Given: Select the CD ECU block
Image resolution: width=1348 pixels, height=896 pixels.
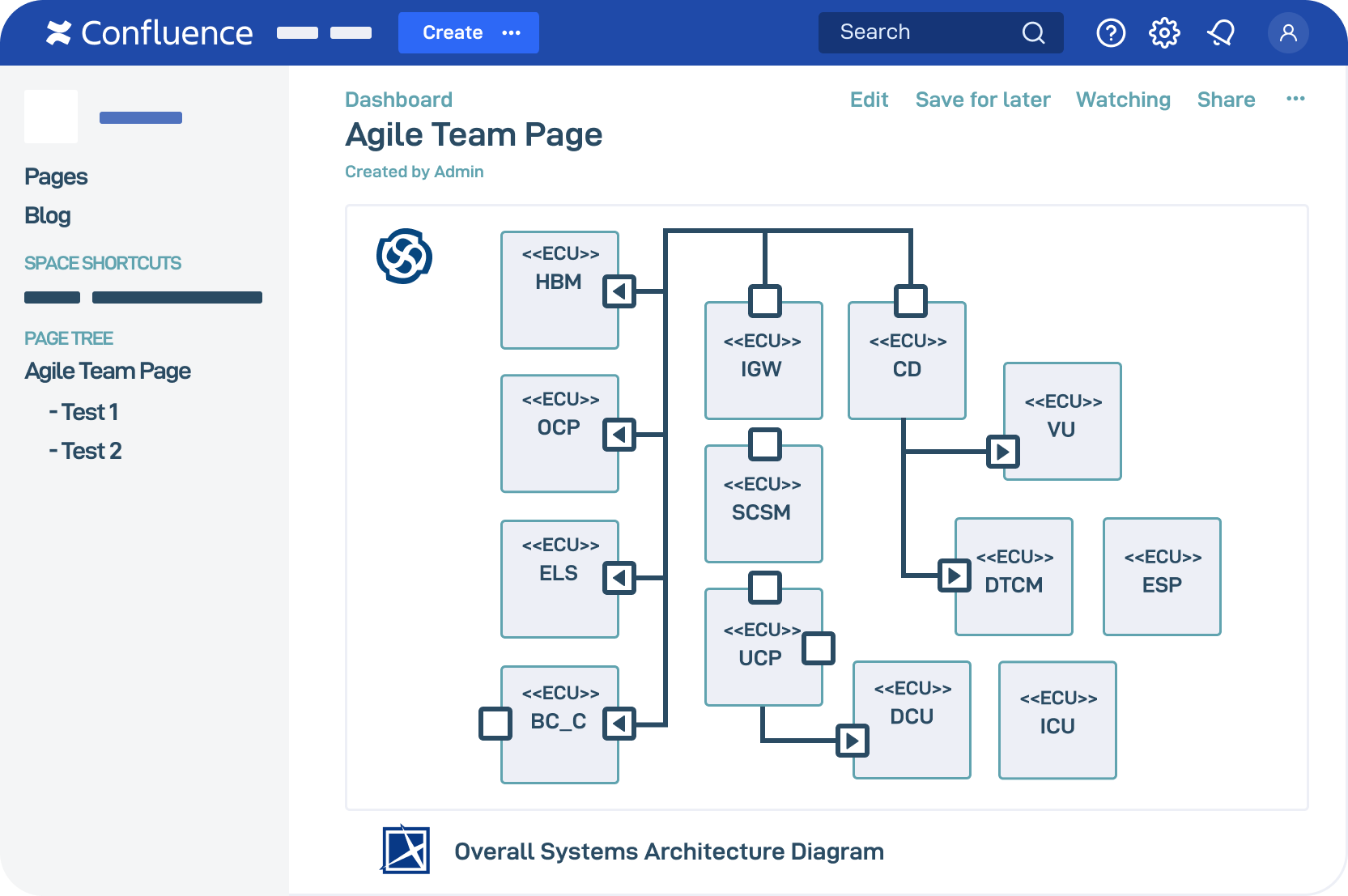Looking at the screenshot, I should point(907,361).
